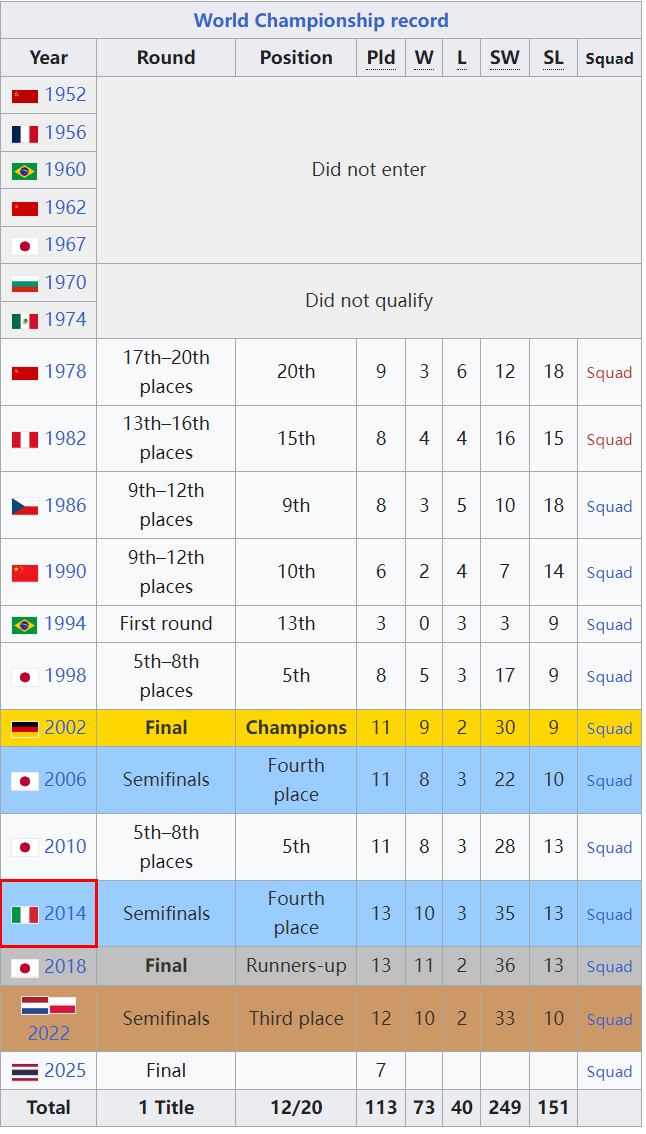Click the Netherlands flag above 2022

pyautogui.click(x=34, y=1006)
